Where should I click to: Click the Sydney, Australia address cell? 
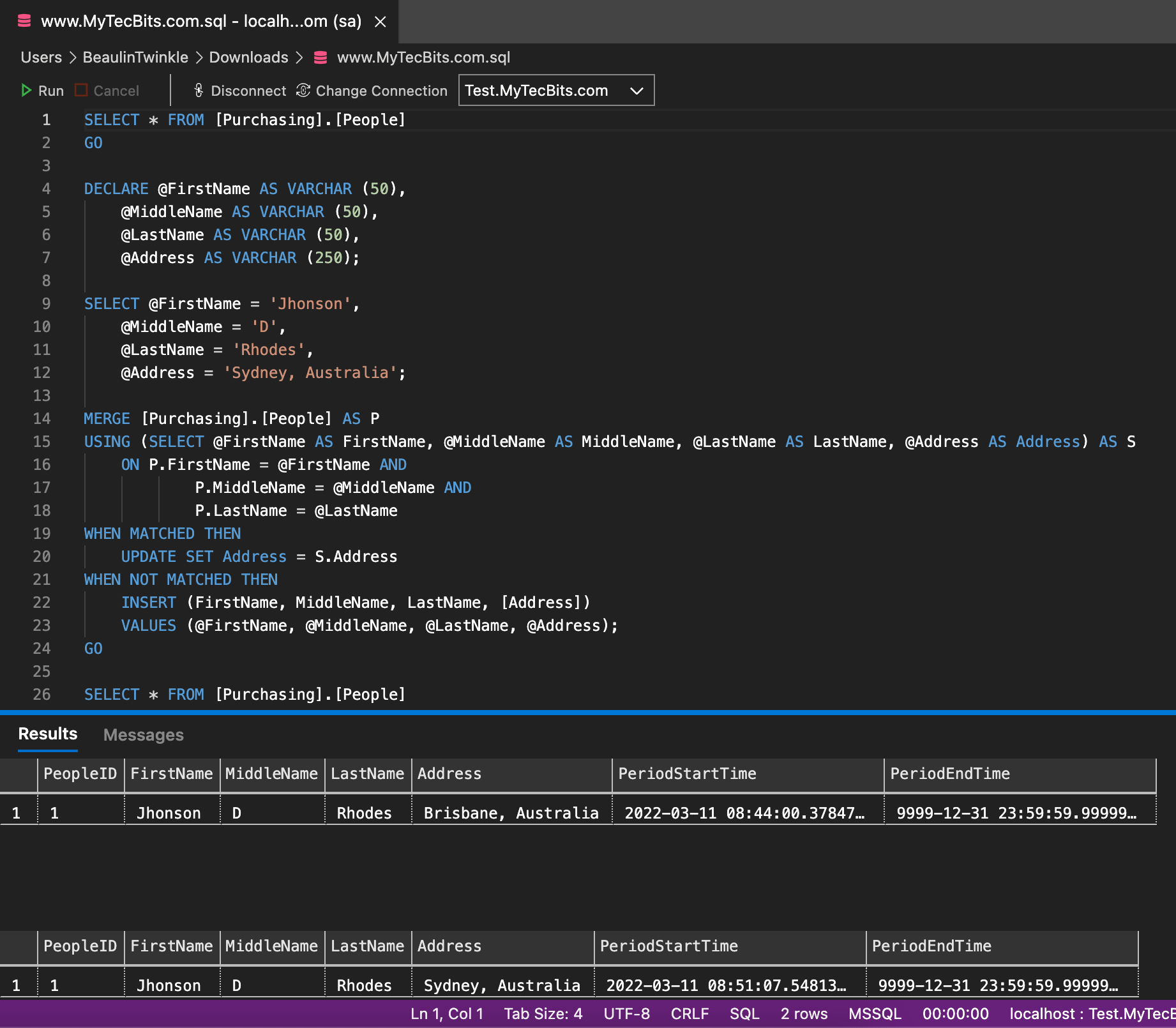[502, 985]
